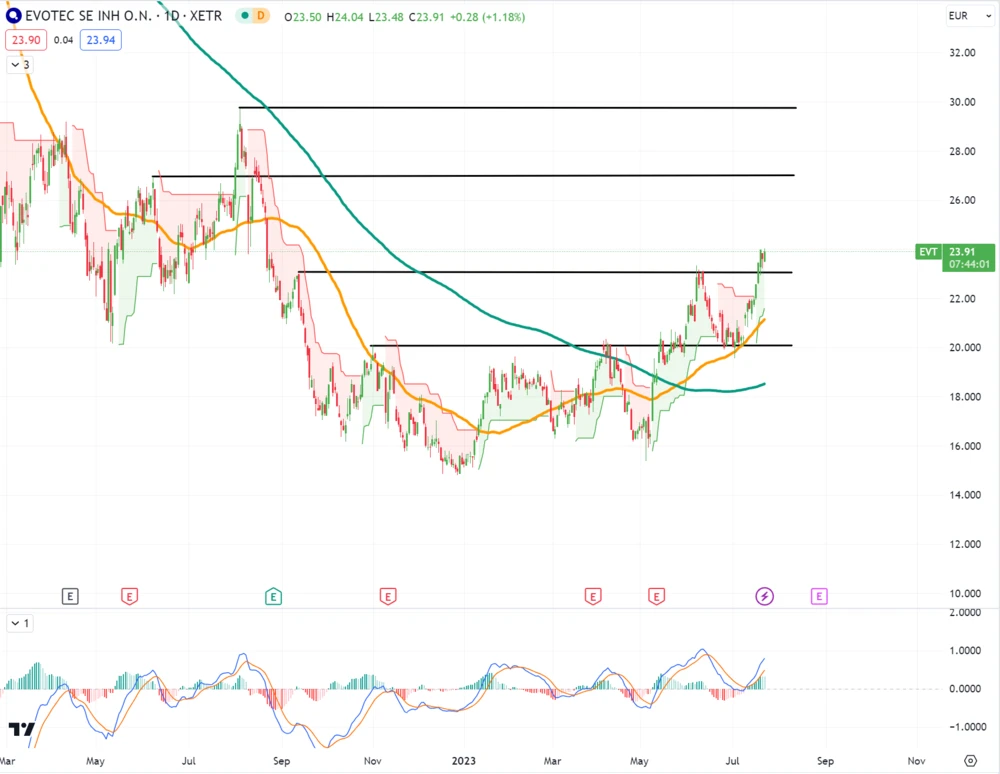
Task: Click the purple lightning bolt event marker
Action: (764, 596)
